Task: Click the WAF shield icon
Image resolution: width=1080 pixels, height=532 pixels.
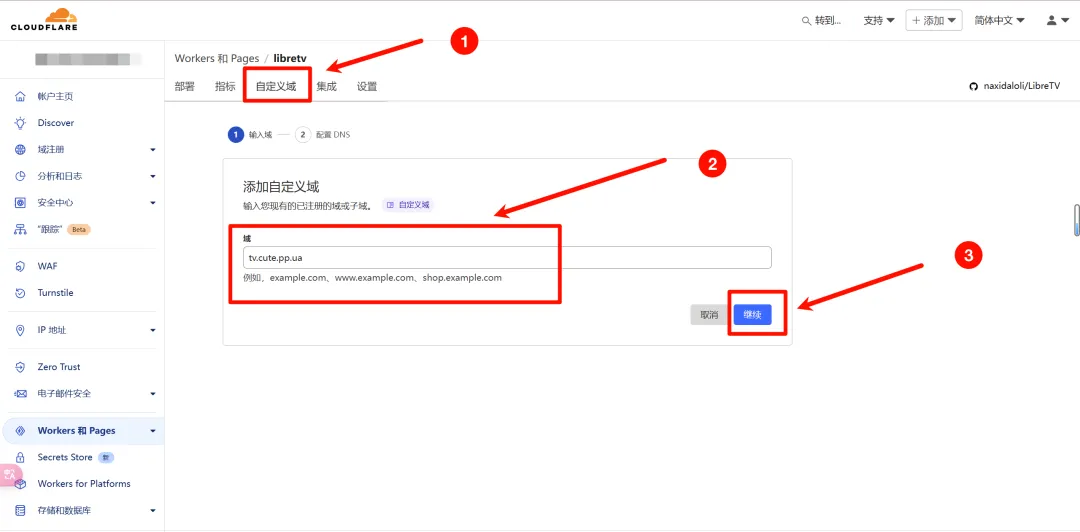Action: click(21, 266)
